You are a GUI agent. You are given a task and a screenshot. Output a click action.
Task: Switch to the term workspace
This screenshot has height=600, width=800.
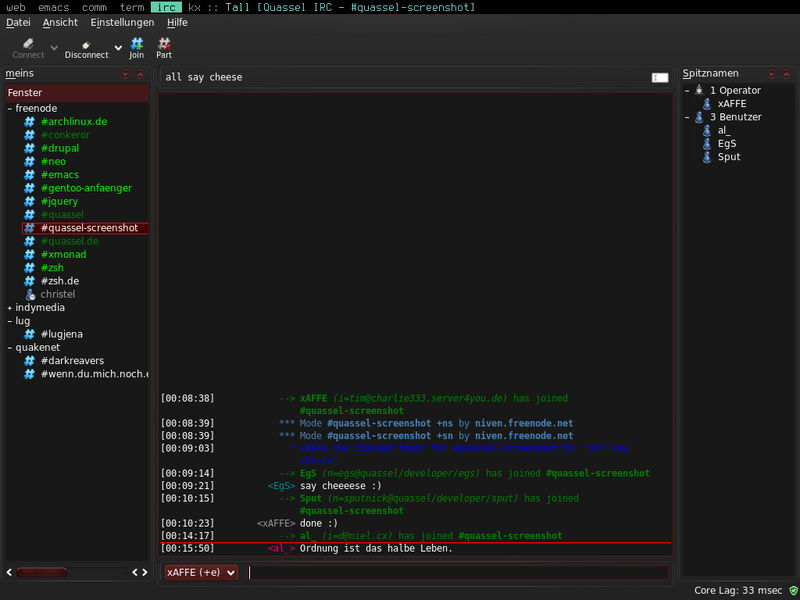(x=132, y=7)
